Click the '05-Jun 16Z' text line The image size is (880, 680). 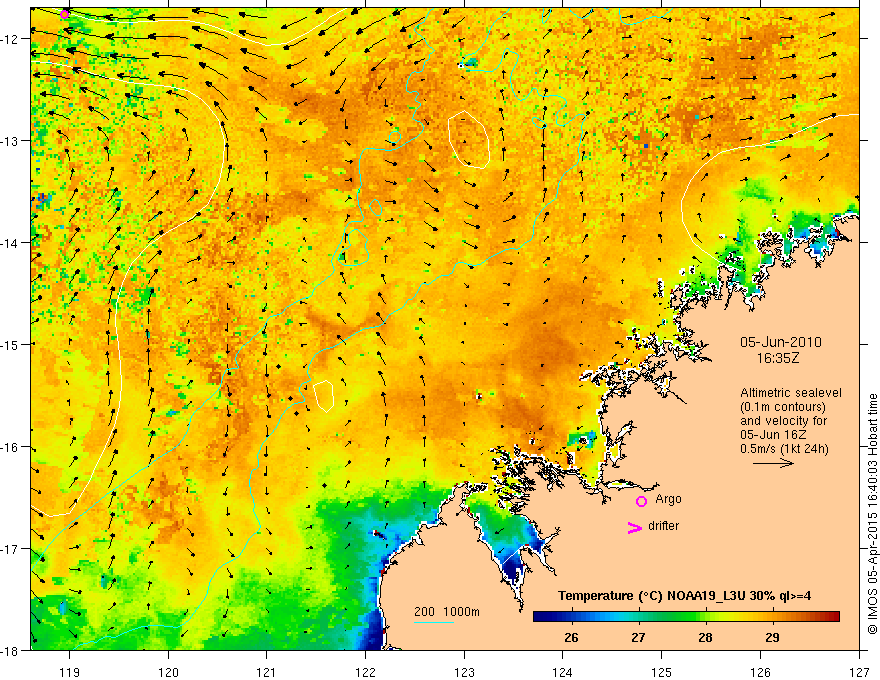[774, 435]
